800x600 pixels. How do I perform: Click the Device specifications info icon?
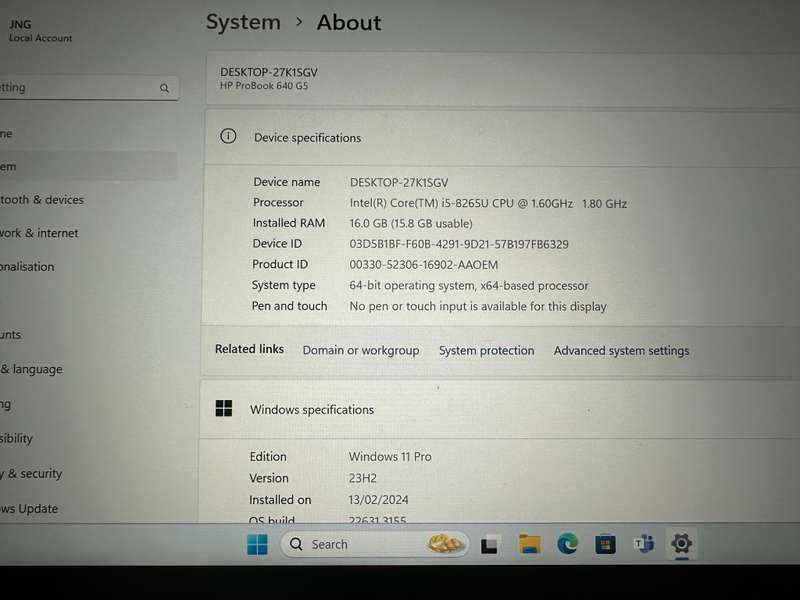pos(228,136)
